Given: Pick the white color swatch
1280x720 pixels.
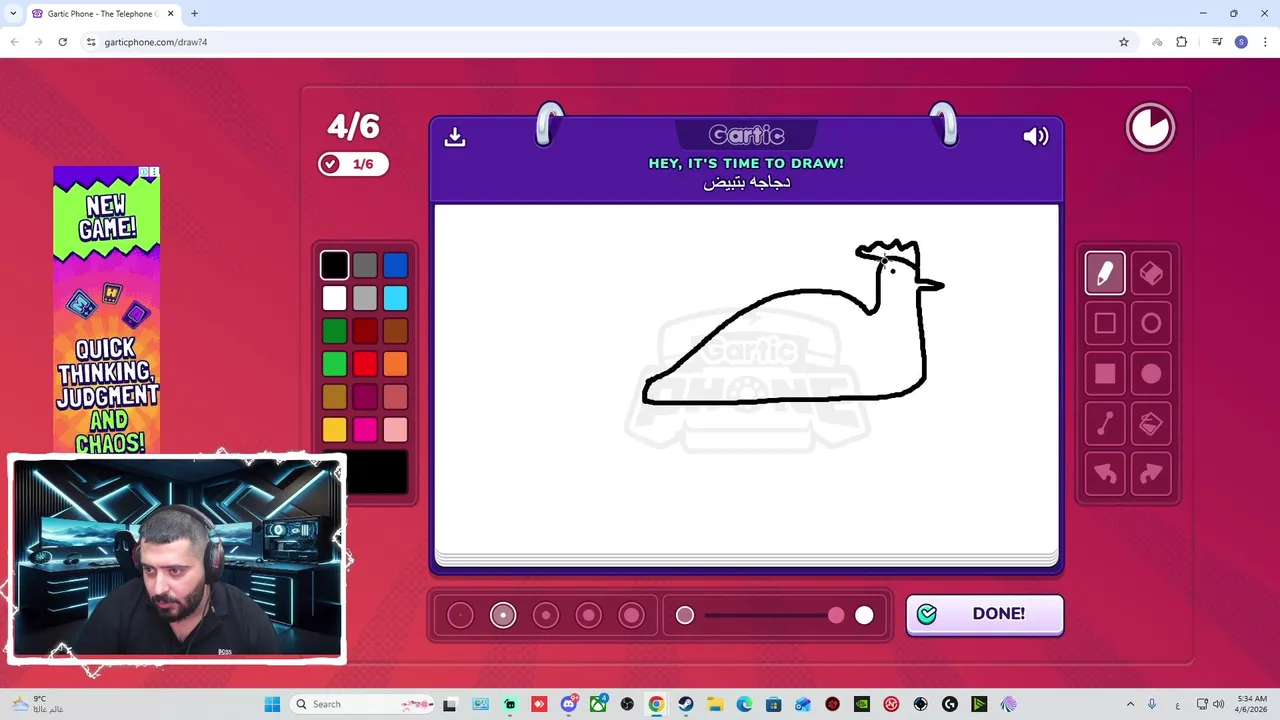Looking at the screenshot, I should pos(335,298).
